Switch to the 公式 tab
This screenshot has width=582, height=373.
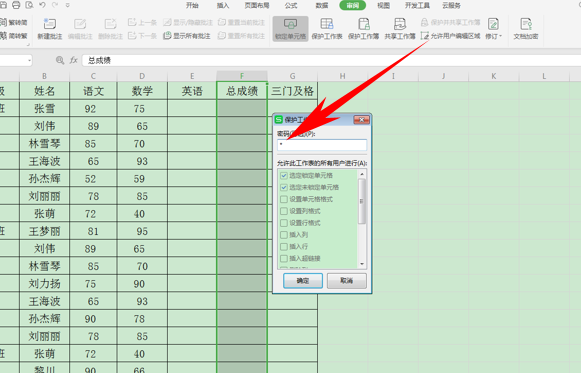291,5
